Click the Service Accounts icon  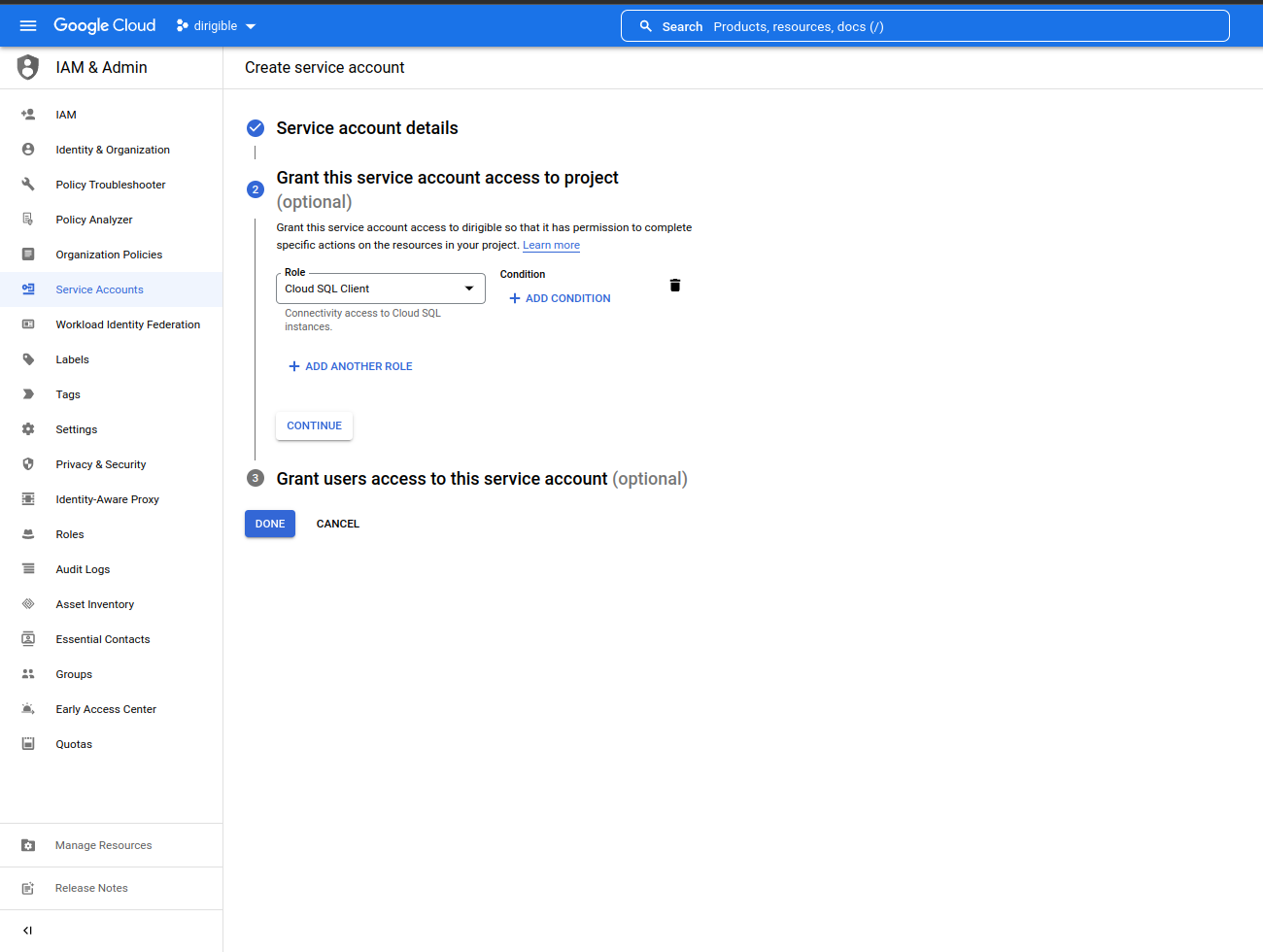coord(28,289)
